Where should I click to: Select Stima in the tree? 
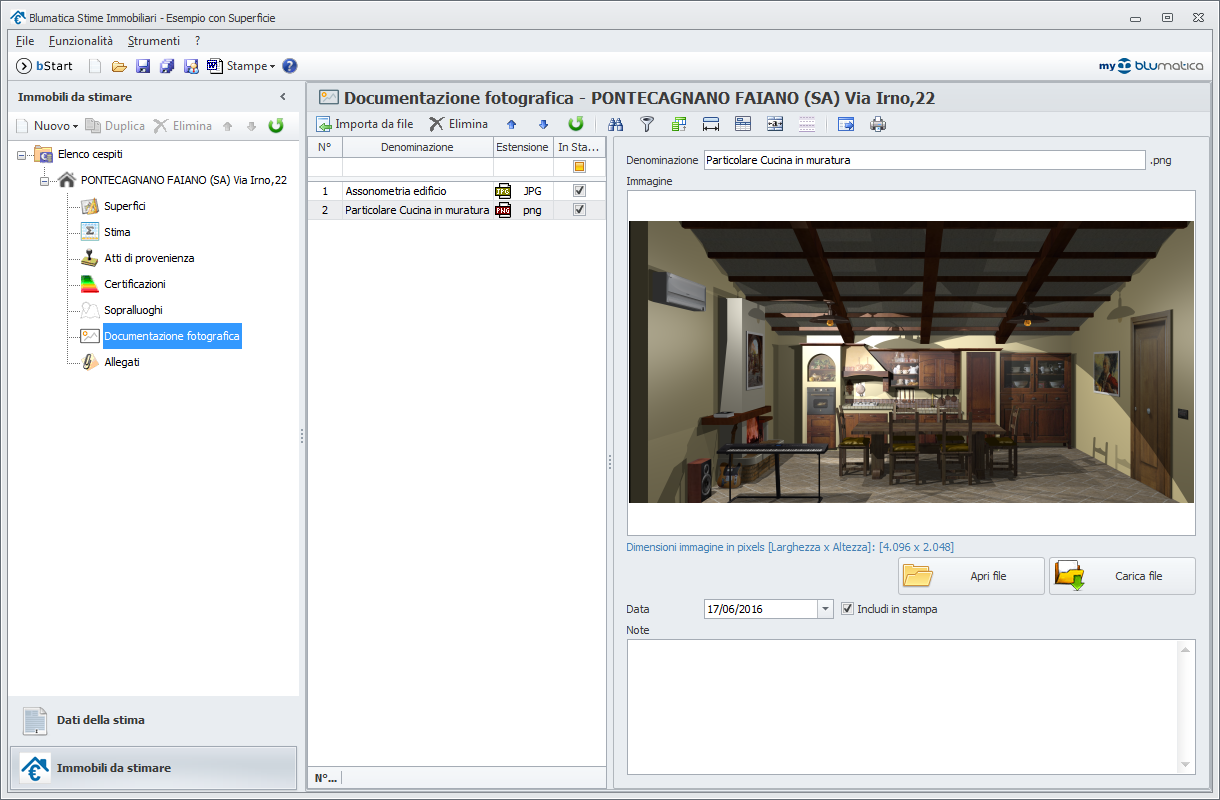(x=117, y=232)
